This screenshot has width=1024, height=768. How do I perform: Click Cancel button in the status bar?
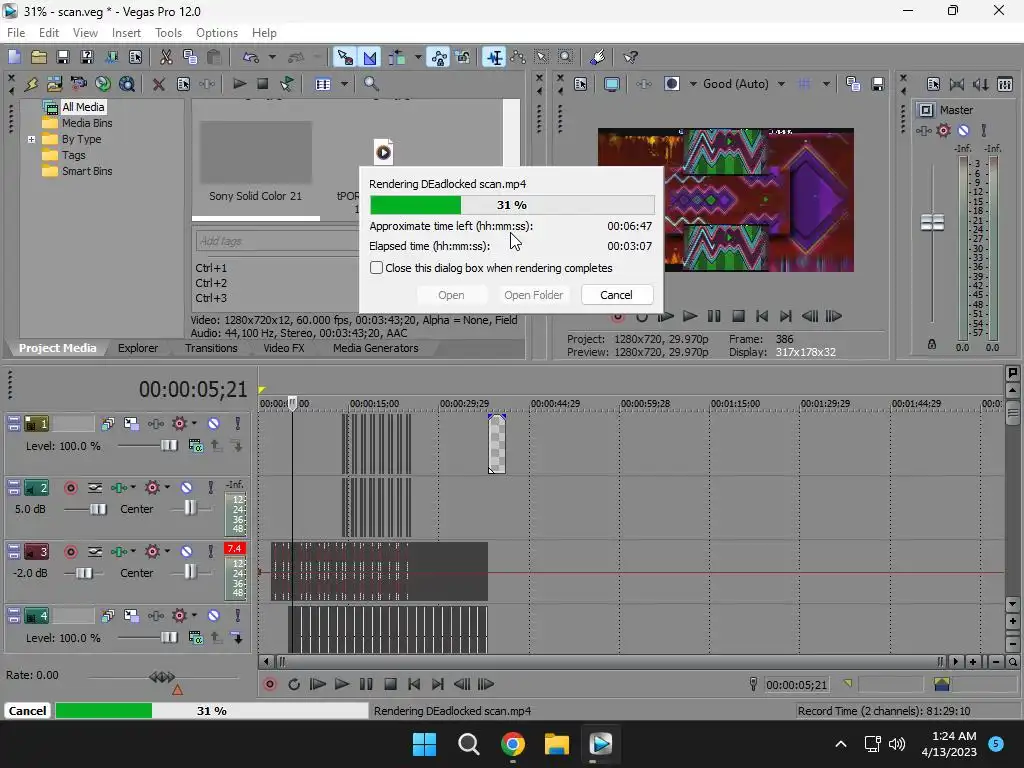point(27,711)
